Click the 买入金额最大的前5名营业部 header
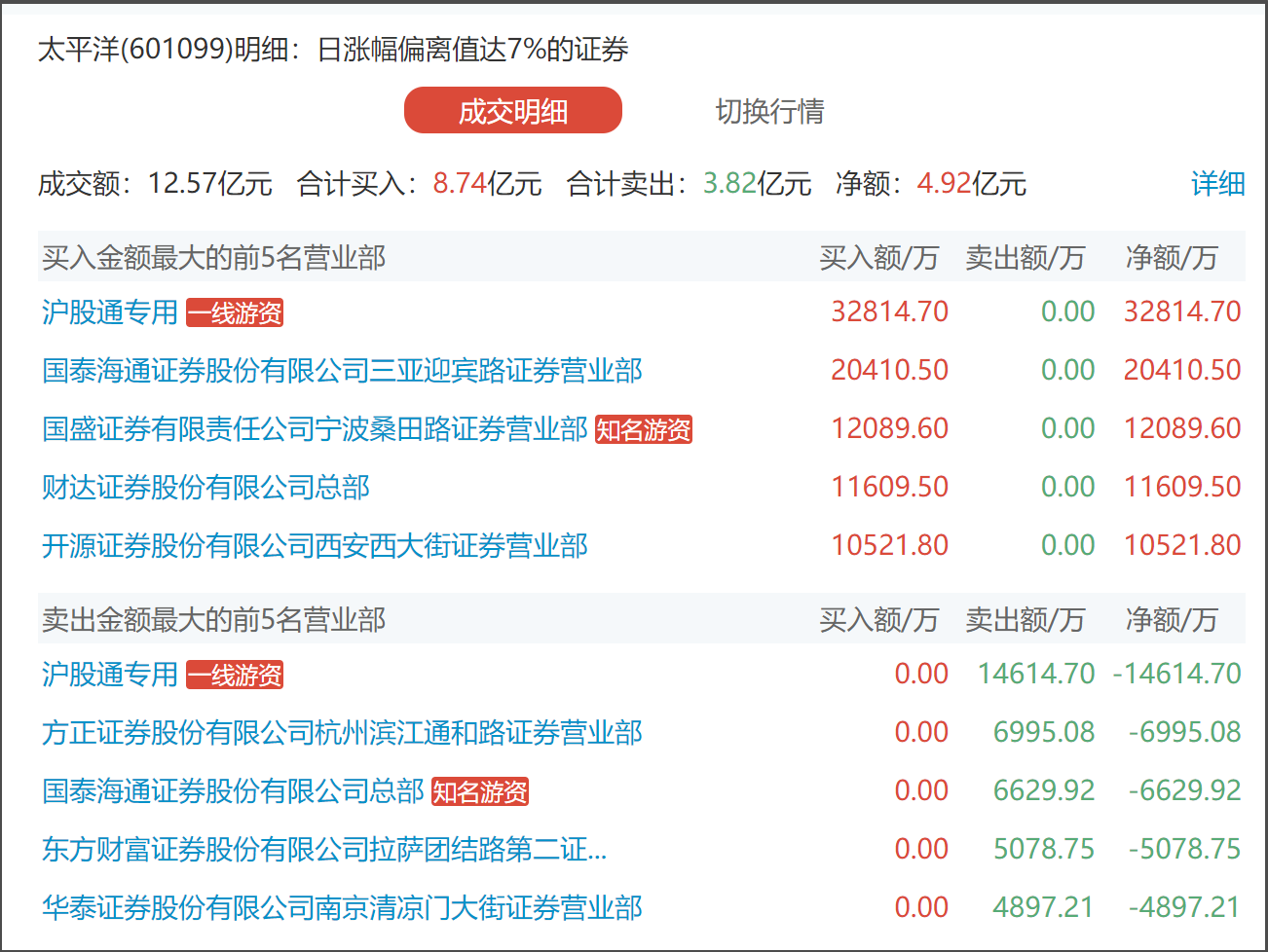The width and height of the screenshot is (1268, 952). pos(213,258)
